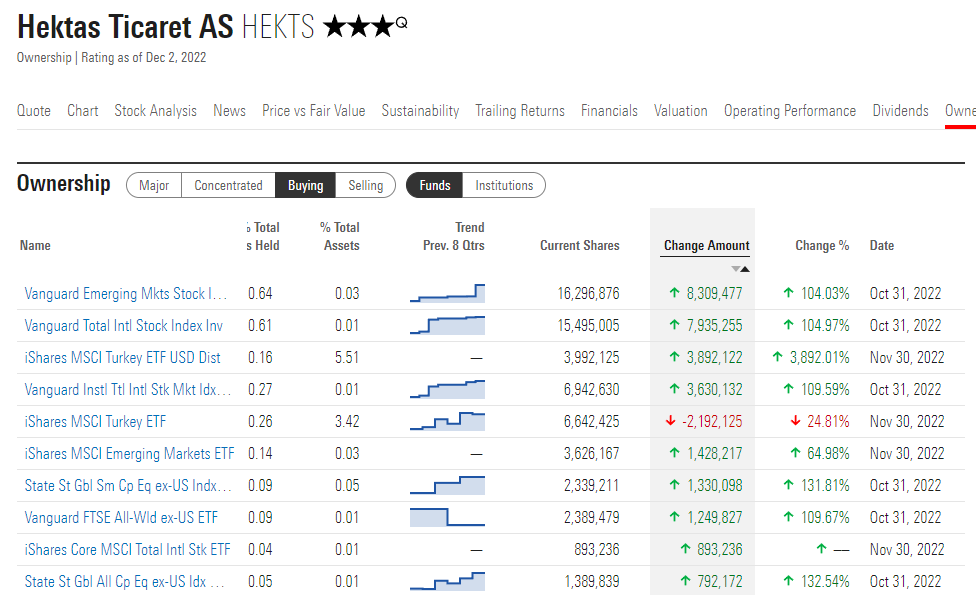Open the Dividends tab
Viewport: 976px width, 595px height.
pyautogui.click(x=900, y=111)
